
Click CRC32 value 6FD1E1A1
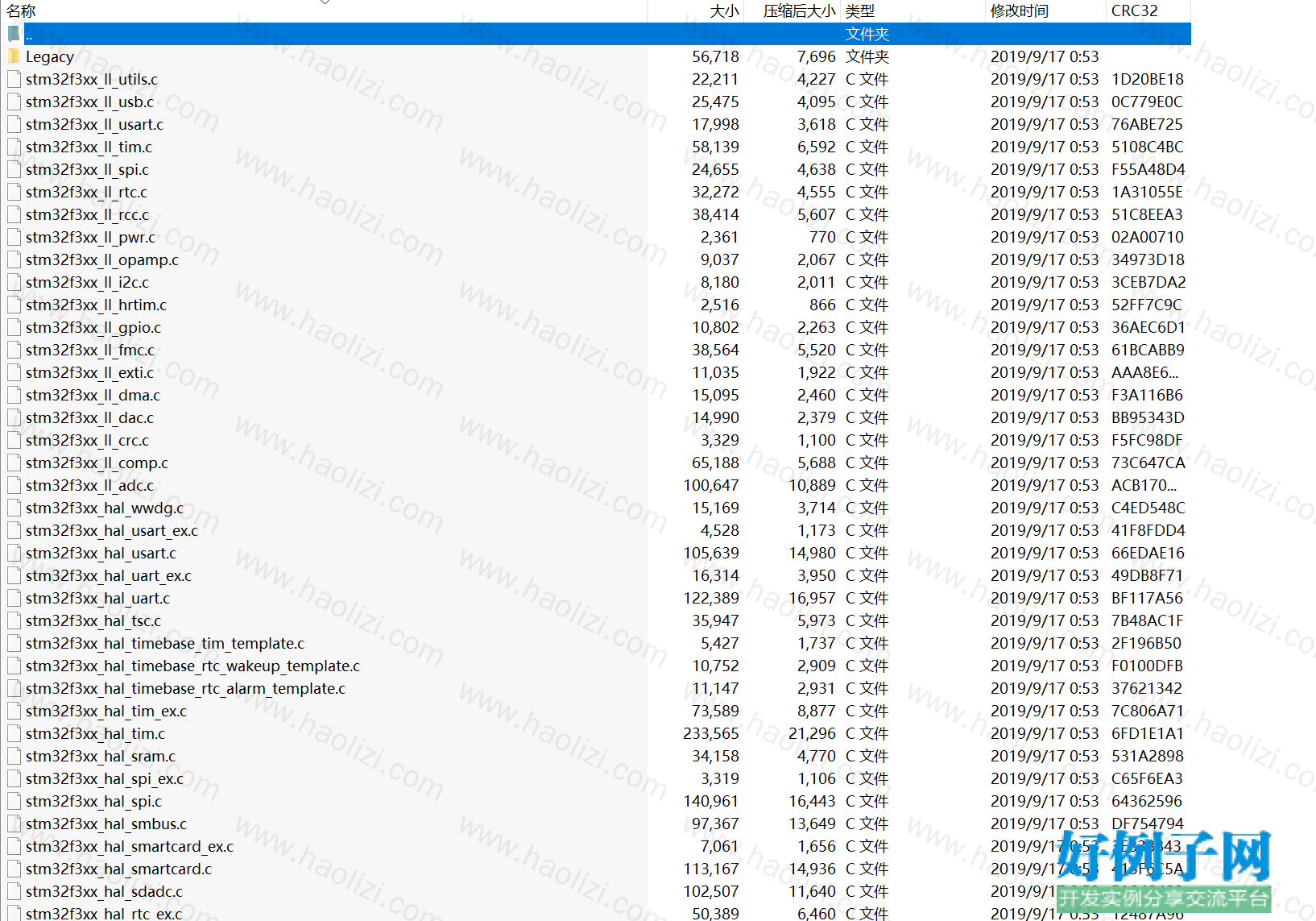tap(1148, 733)
